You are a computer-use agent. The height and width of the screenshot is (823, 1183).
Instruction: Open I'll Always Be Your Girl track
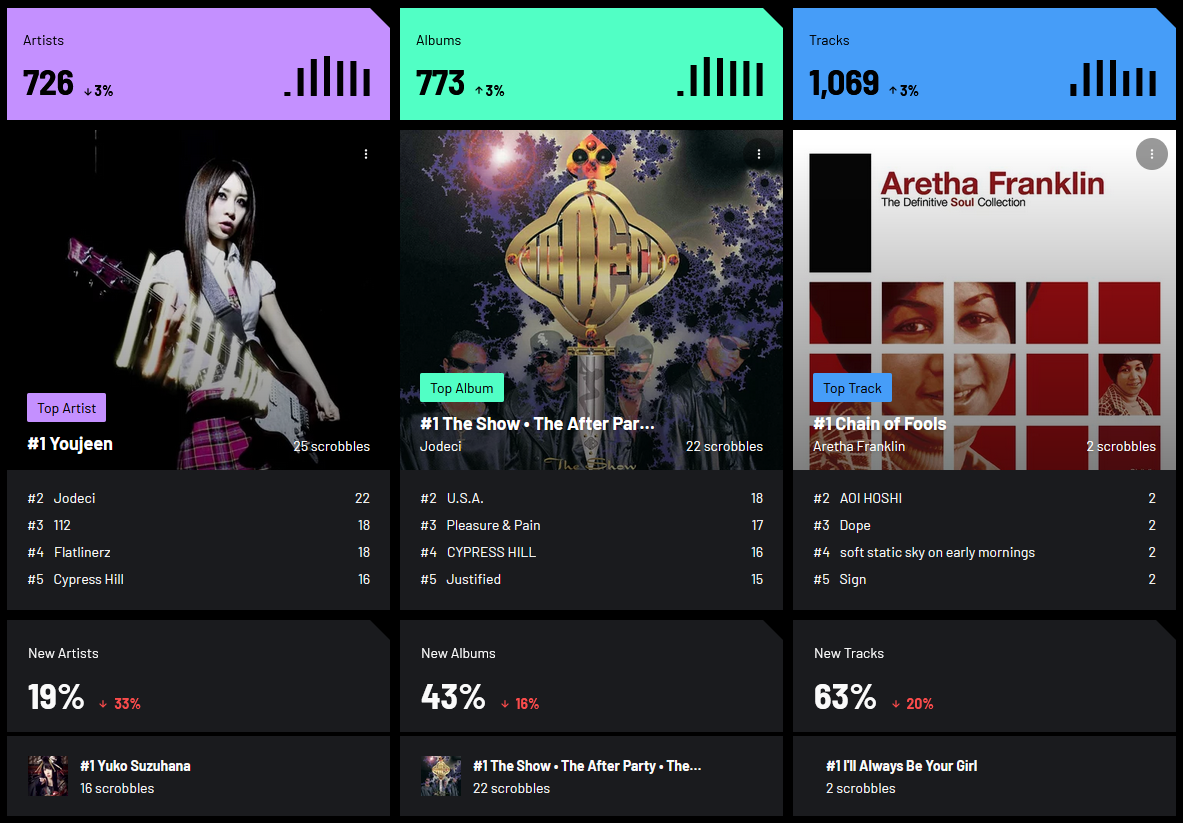[x=902, y=766]
